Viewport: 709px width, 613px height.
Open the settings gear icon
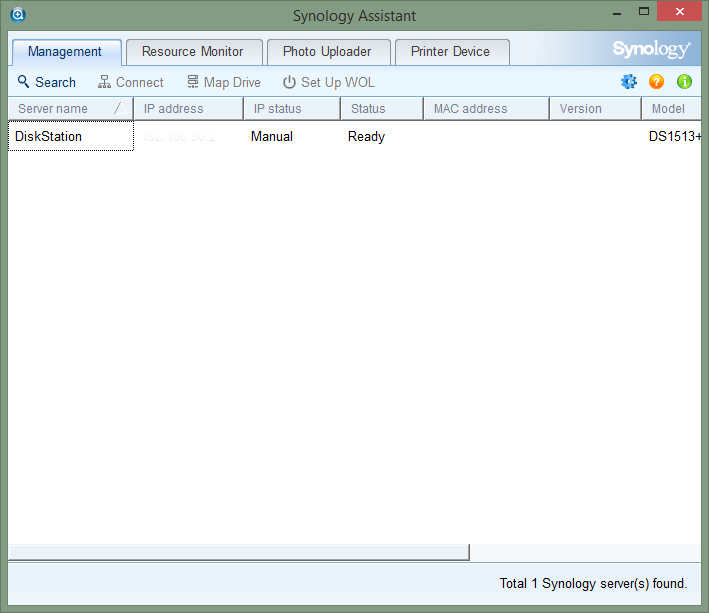click(629, 82)
